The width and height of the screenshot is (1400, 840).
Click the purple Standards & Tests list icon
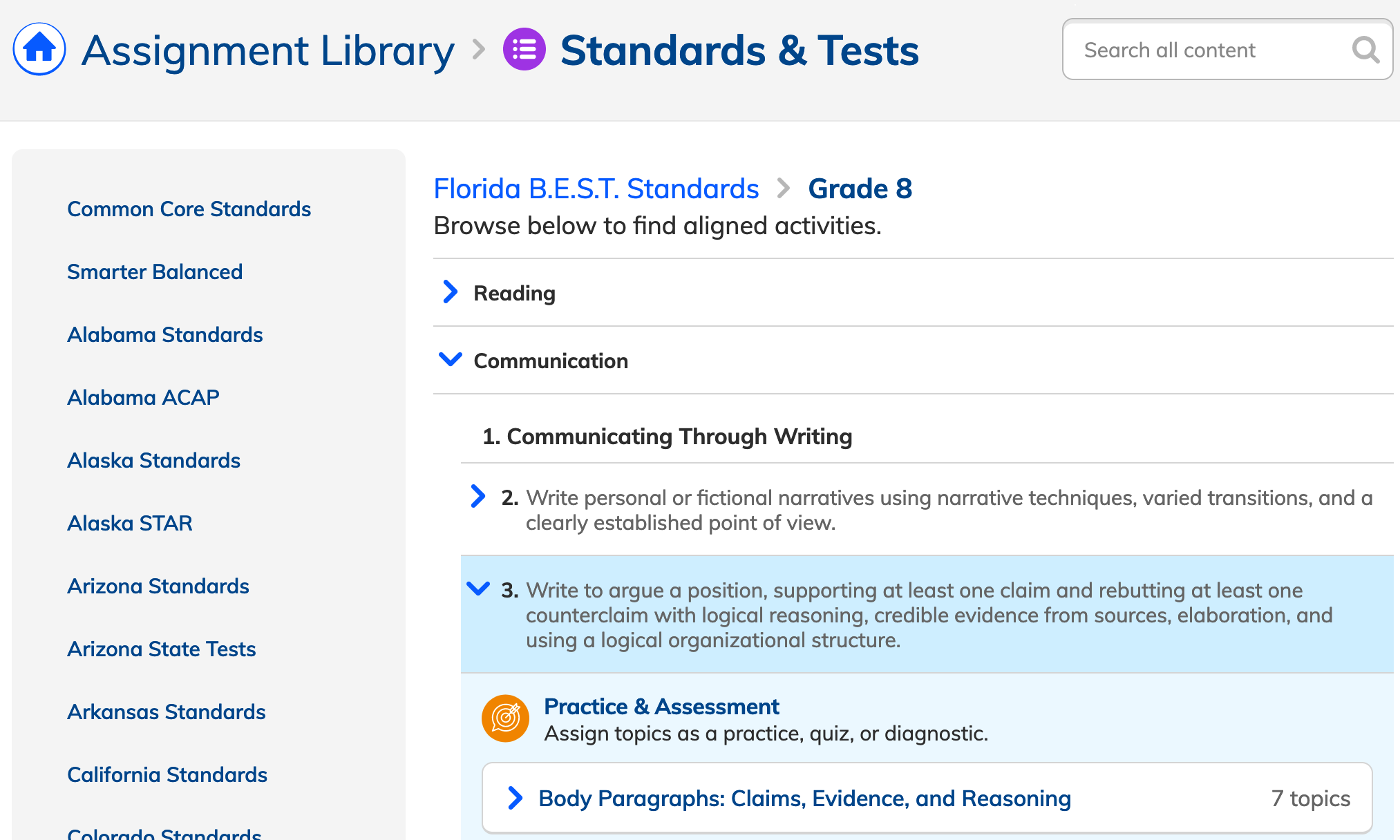[524, 49]
